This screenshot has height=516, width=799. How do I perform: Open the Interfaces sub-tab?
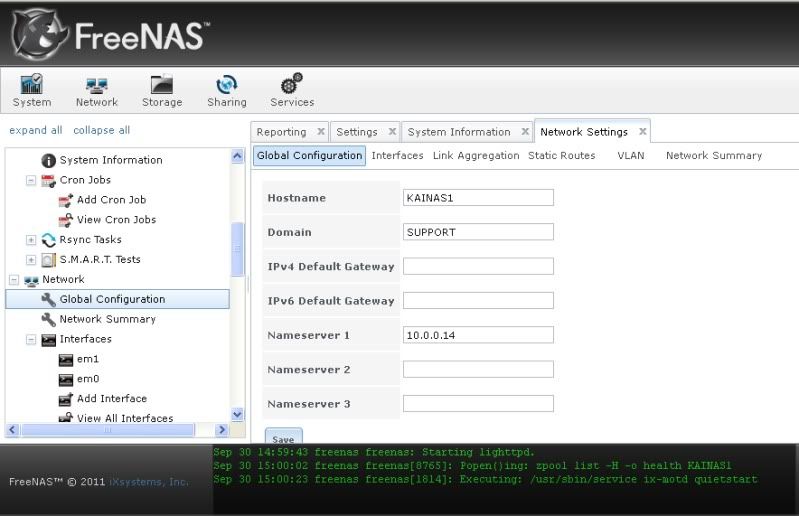pyautogui.click(x=397, y=155)
